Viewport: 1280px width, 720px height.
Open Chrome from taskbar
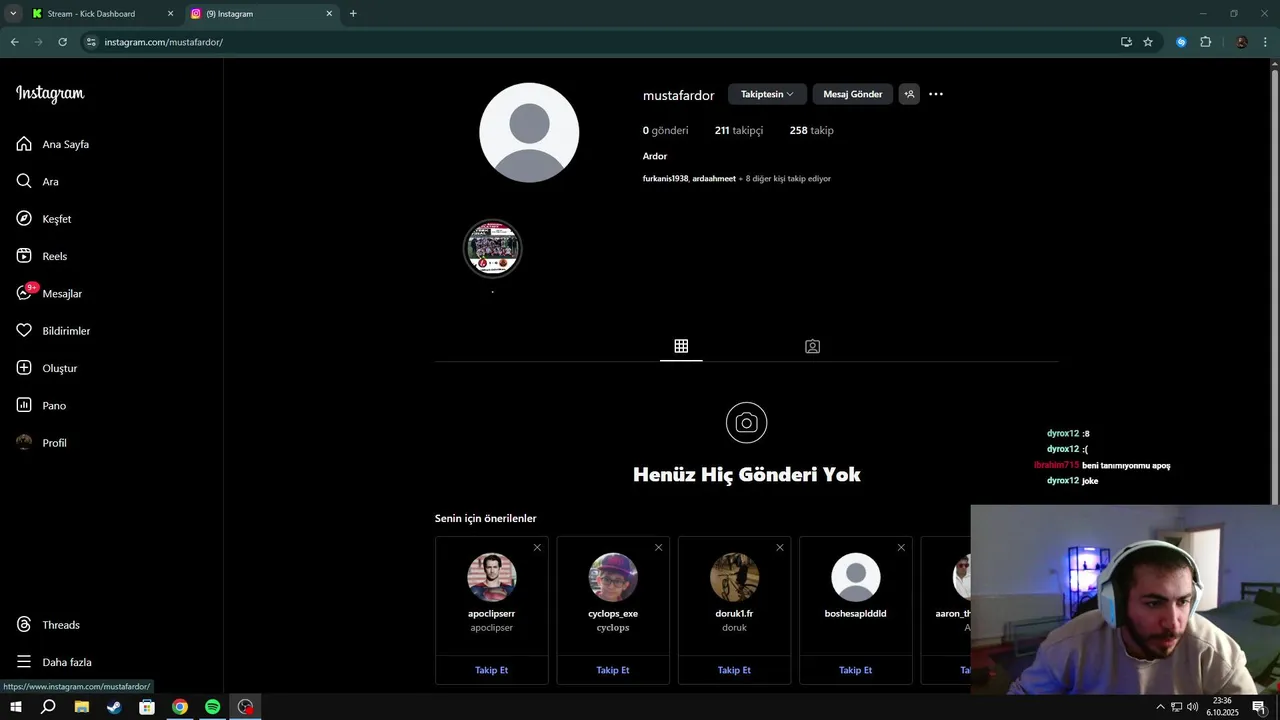click(x=180, y=707)
